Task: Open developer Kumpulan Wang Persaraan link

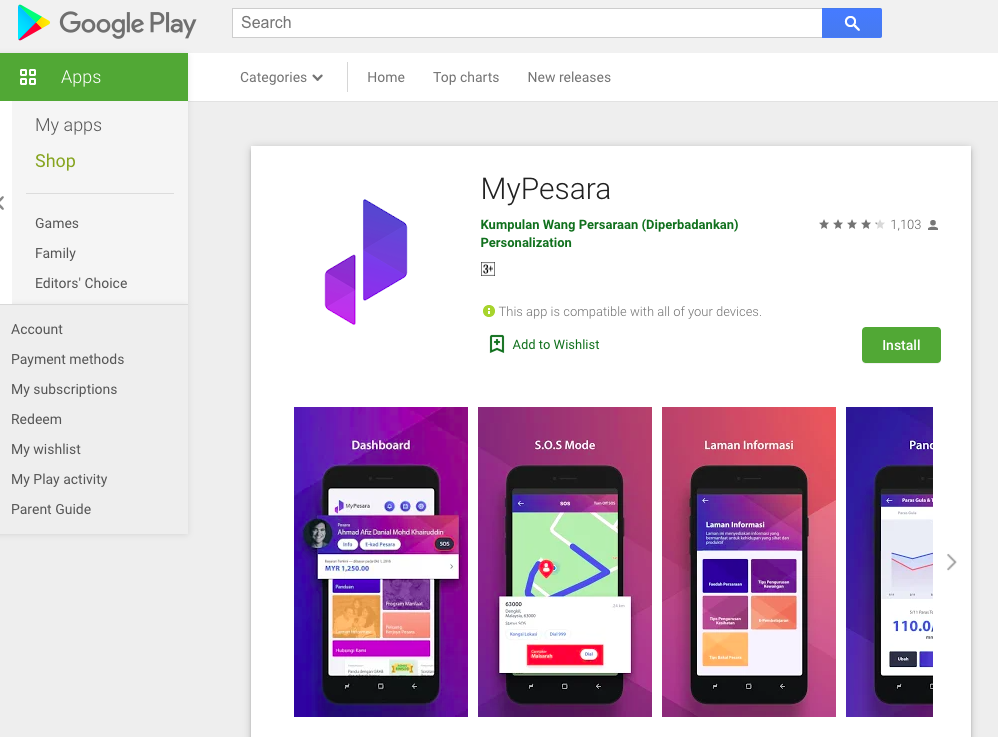Action: pyautogui.click(x=609, y=225)
